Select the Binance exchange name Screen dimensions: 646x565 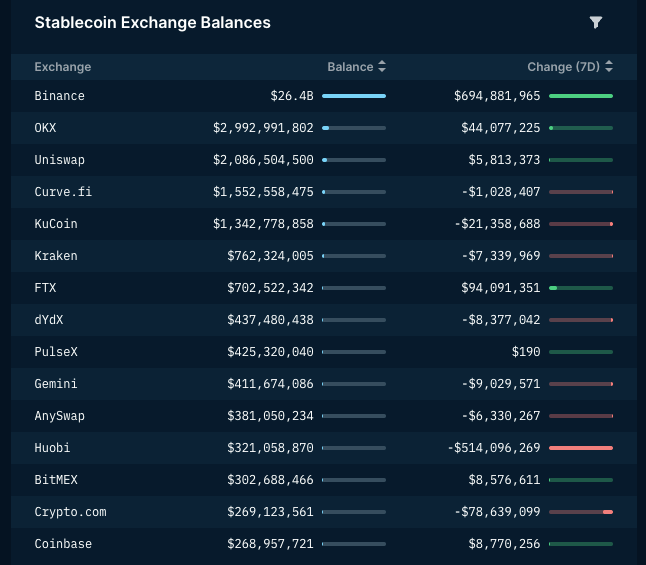tap(59, 96)
